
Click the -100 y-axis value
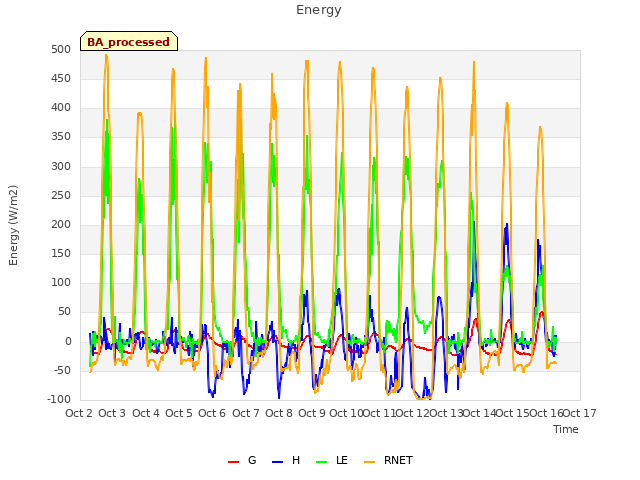(59, 399)
